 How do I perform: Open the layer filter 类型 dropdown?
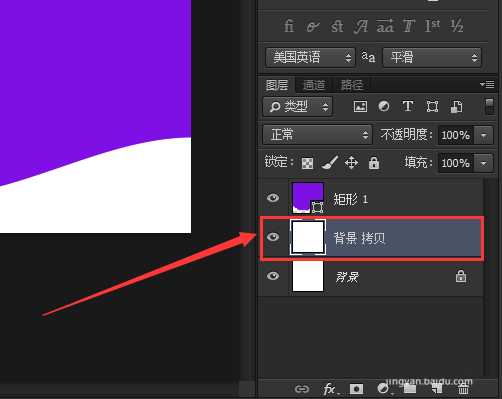[298, 107]
